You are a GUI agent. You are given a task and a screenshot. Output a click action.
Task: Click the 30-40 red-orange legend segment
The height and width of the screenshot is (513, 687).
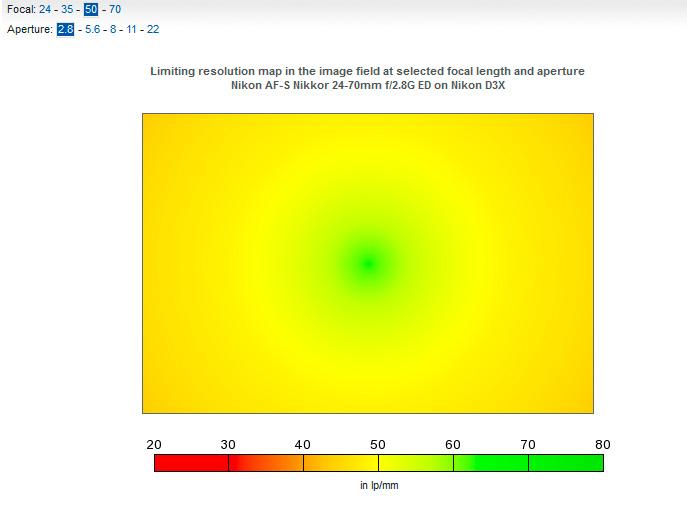click(x=266, y=463)
